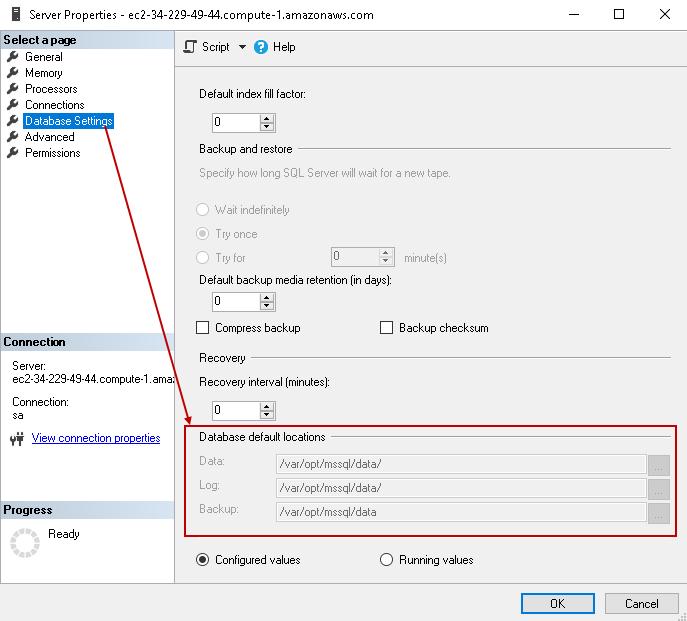Decrease the recovery interval minutes value

267,415
